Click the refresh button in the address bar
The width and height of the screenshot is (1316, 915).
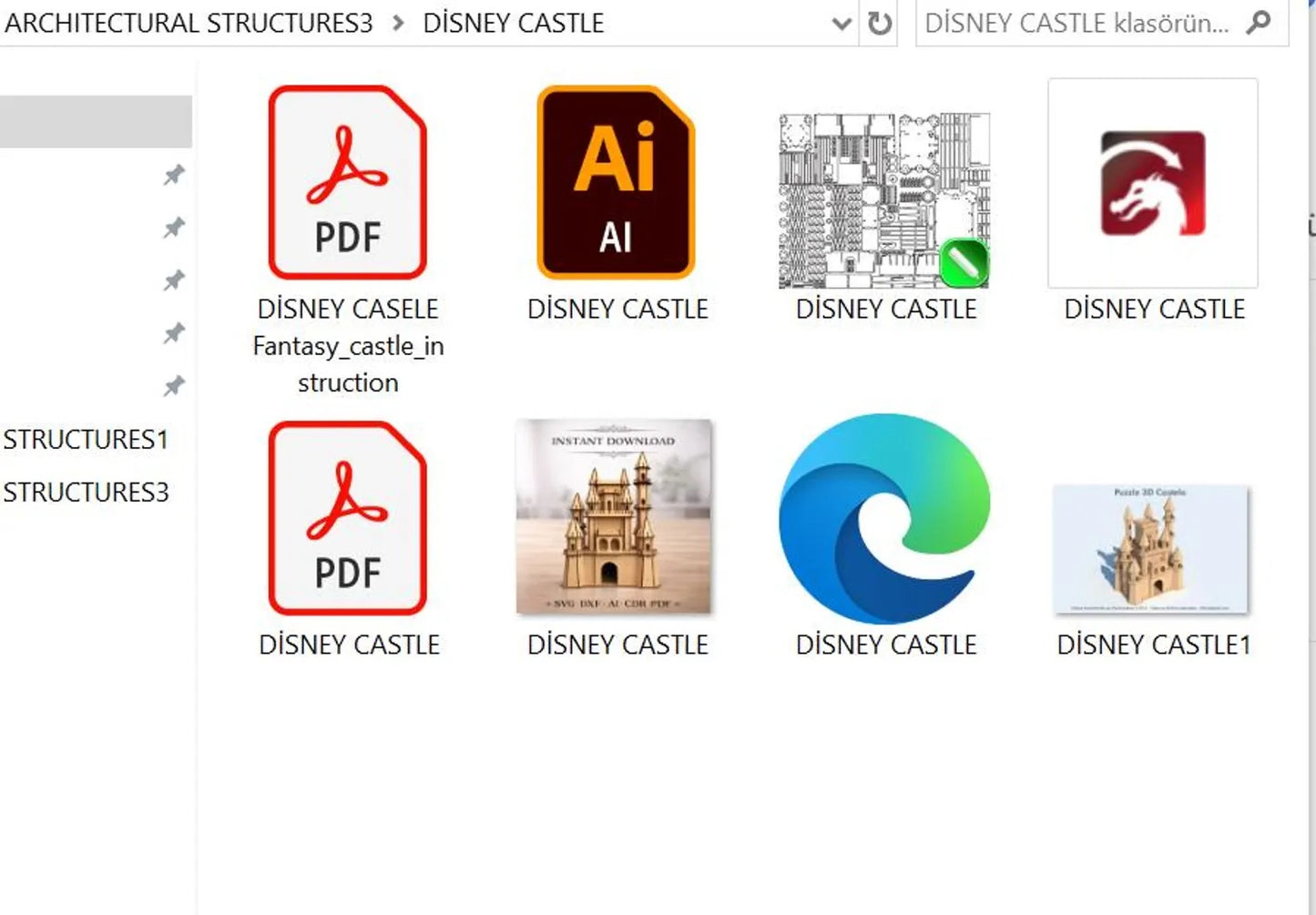click(x=879, y=23)
